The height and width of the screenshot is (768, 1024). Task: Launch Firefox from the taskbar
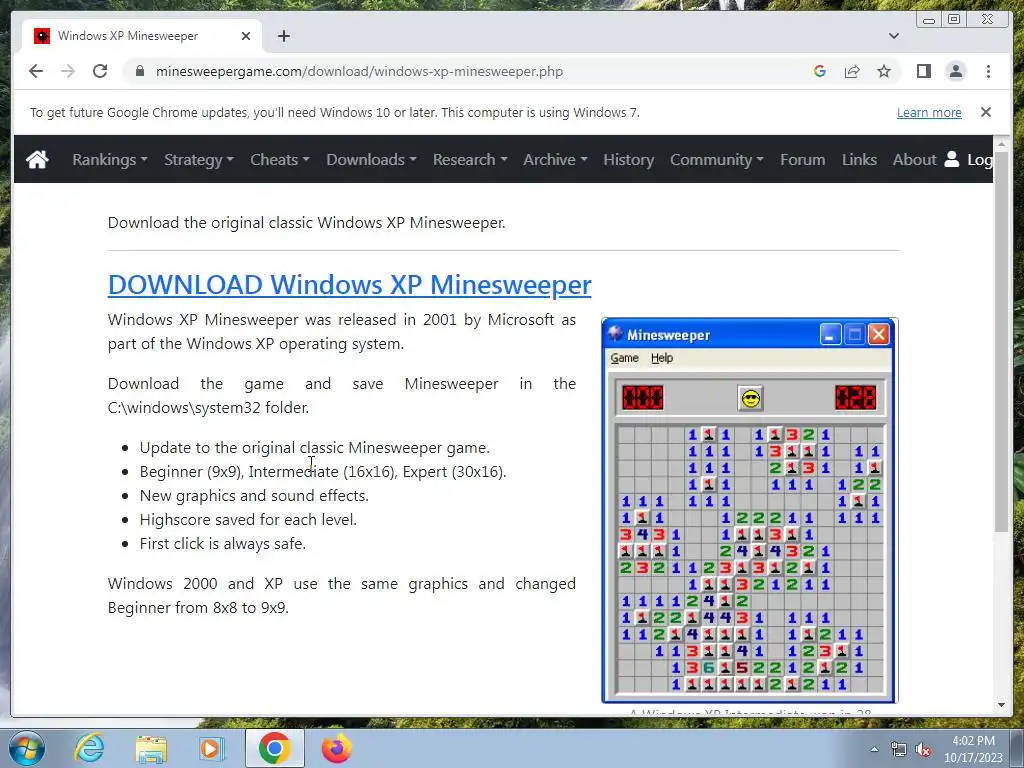coord(336,748)
